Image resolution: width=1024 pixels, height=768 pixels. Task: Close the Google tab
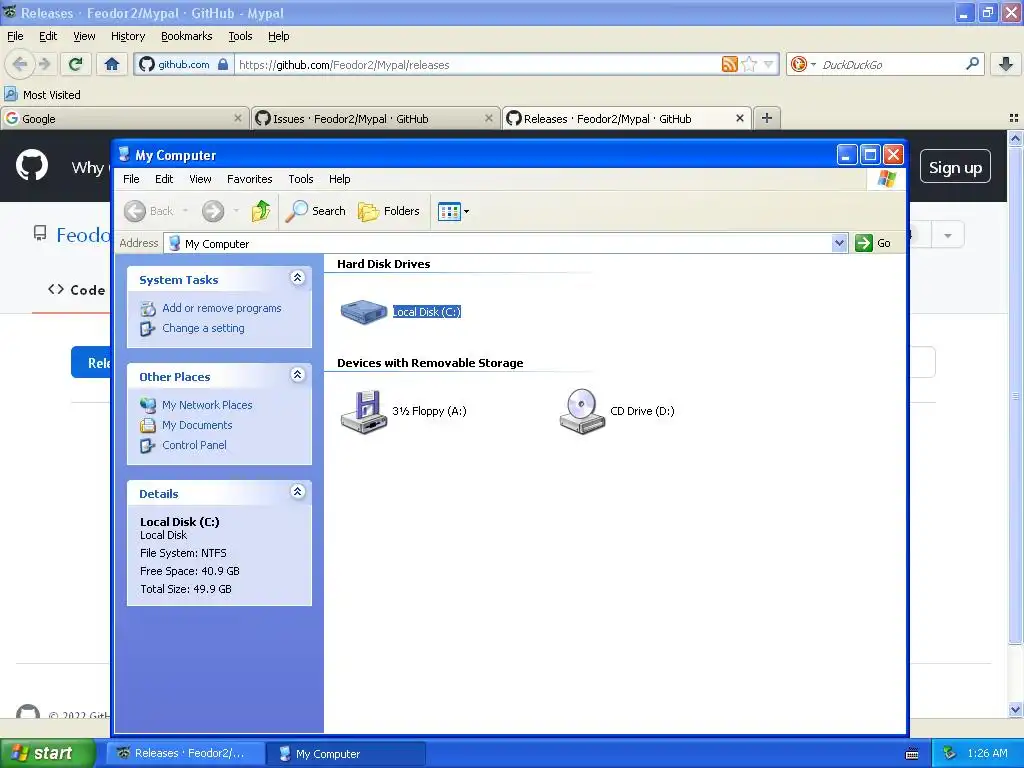(238, 118)
